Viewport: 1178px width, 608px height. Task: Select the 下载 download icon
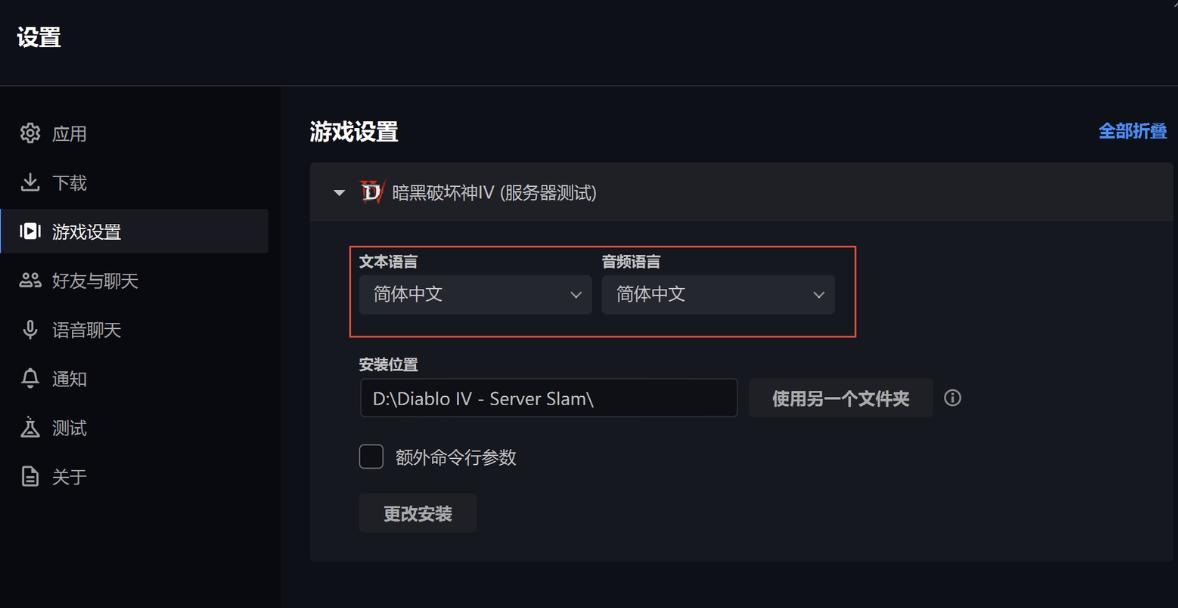pos(24,182)
